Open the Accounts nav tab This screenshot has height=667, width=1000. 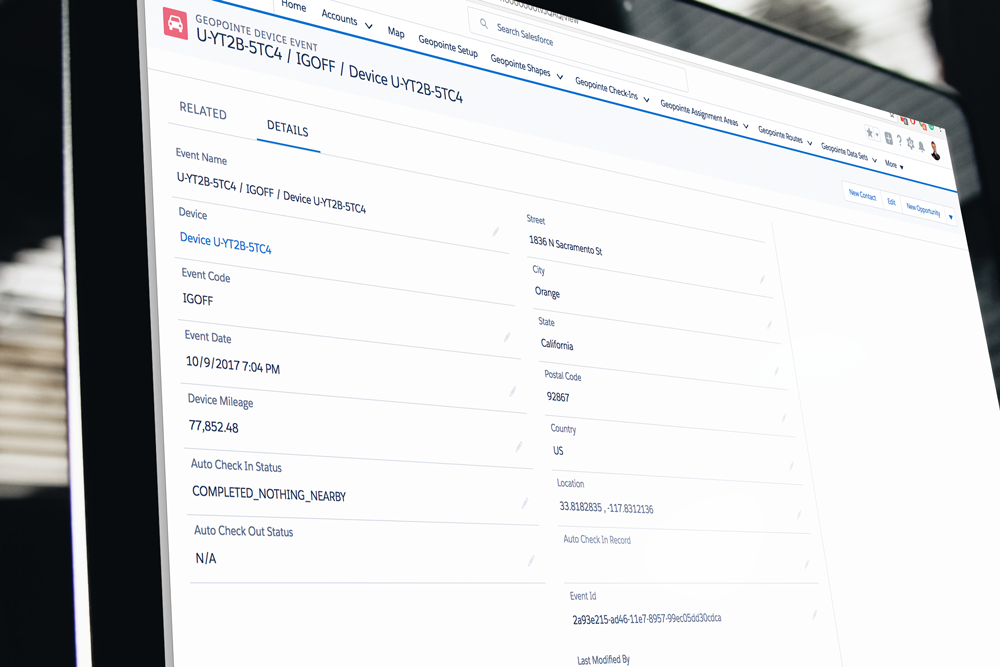tap(339, 17)
